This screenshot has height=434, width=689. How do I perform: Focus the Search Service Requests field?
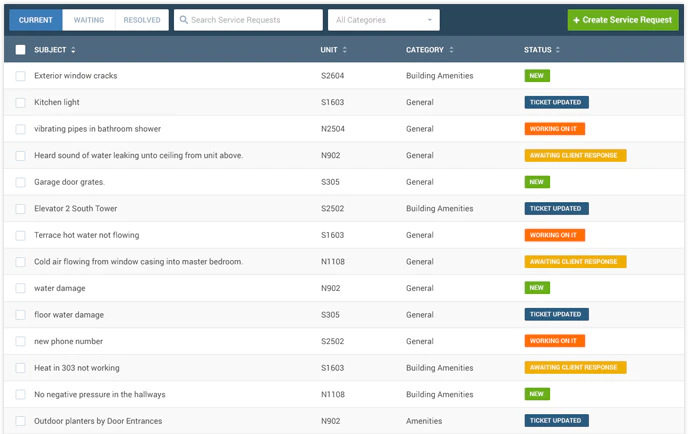pyautogui.click(x=248, y=20)
